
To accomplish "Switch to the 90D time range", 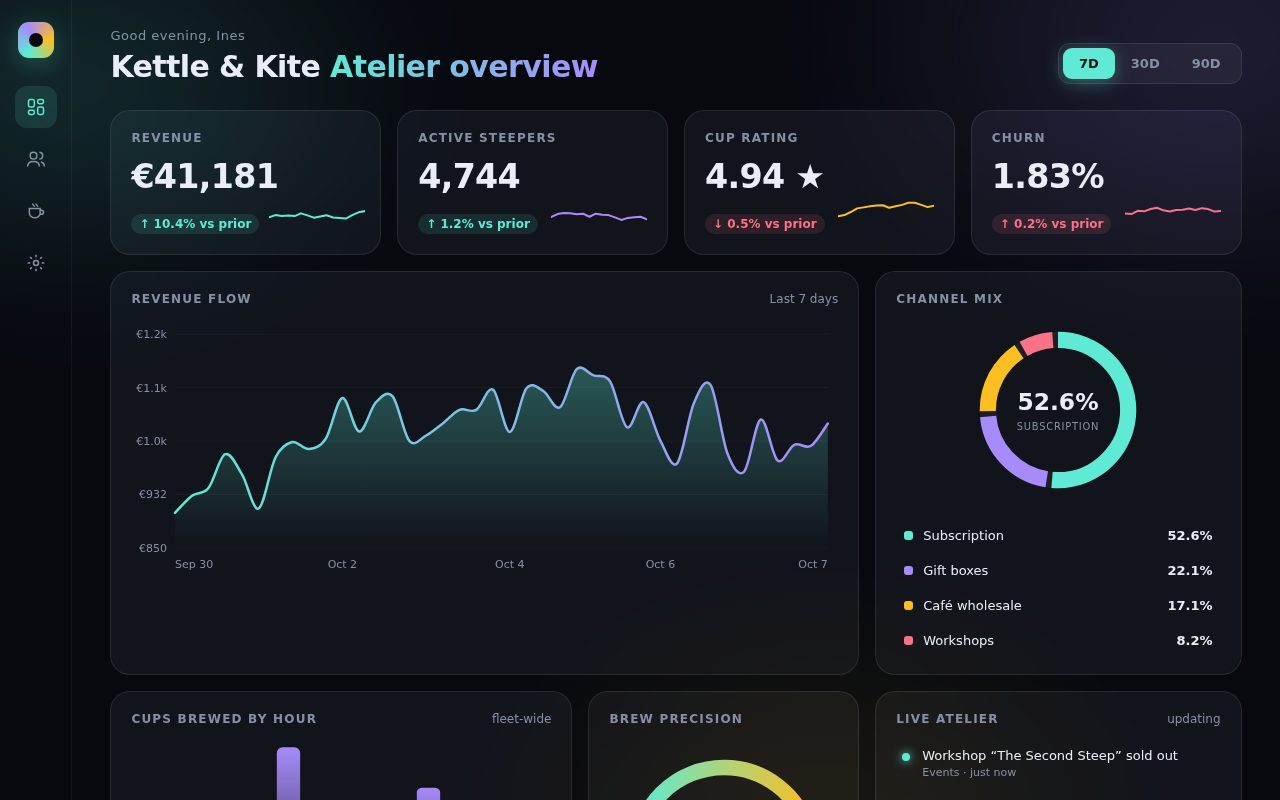I will click(1206, 64).
